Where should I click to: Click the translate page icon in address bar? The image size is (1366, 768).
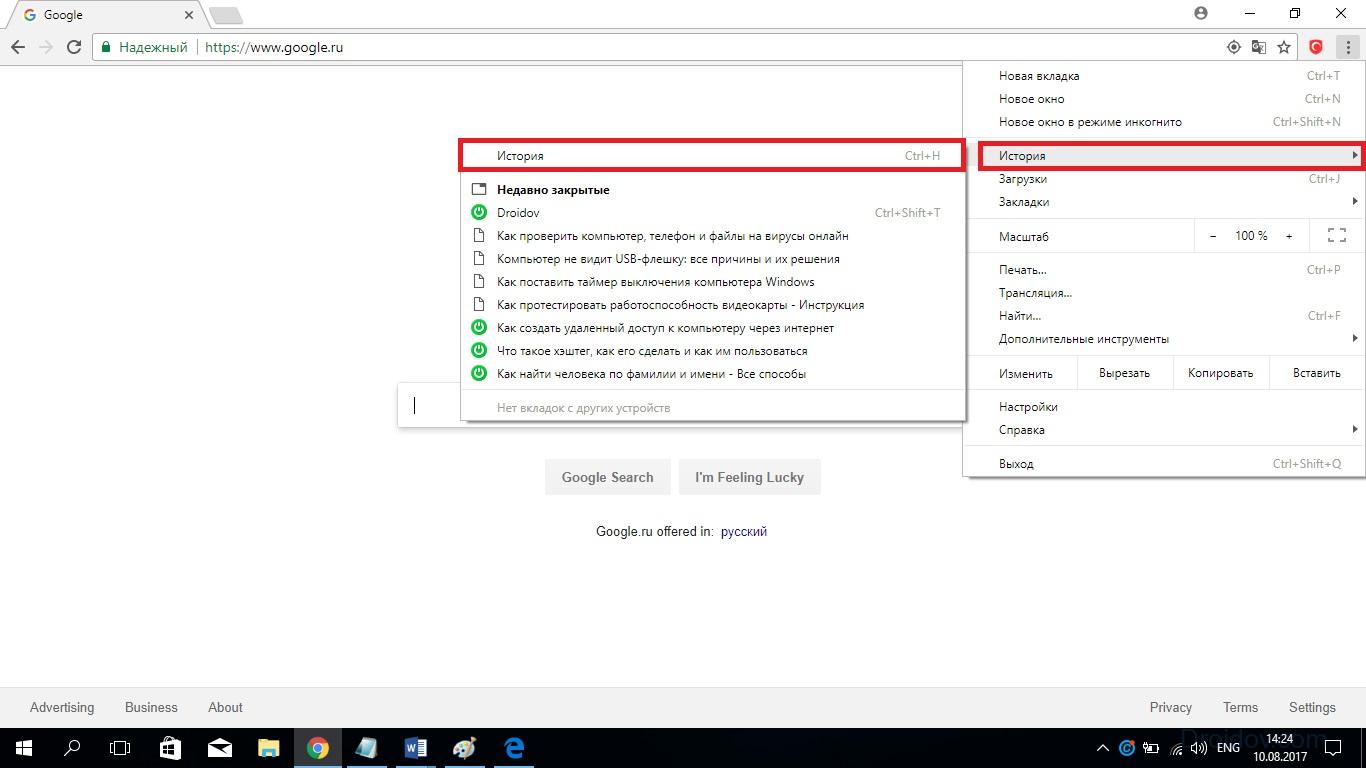[1259, 47]
